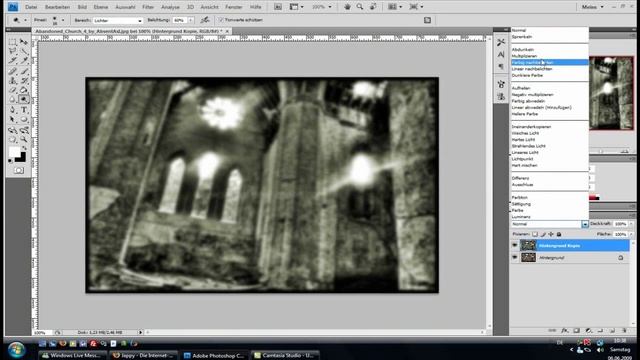The image size is (640, 360).
Task: Click the background color swatch
Action: (x=20, y=158)
